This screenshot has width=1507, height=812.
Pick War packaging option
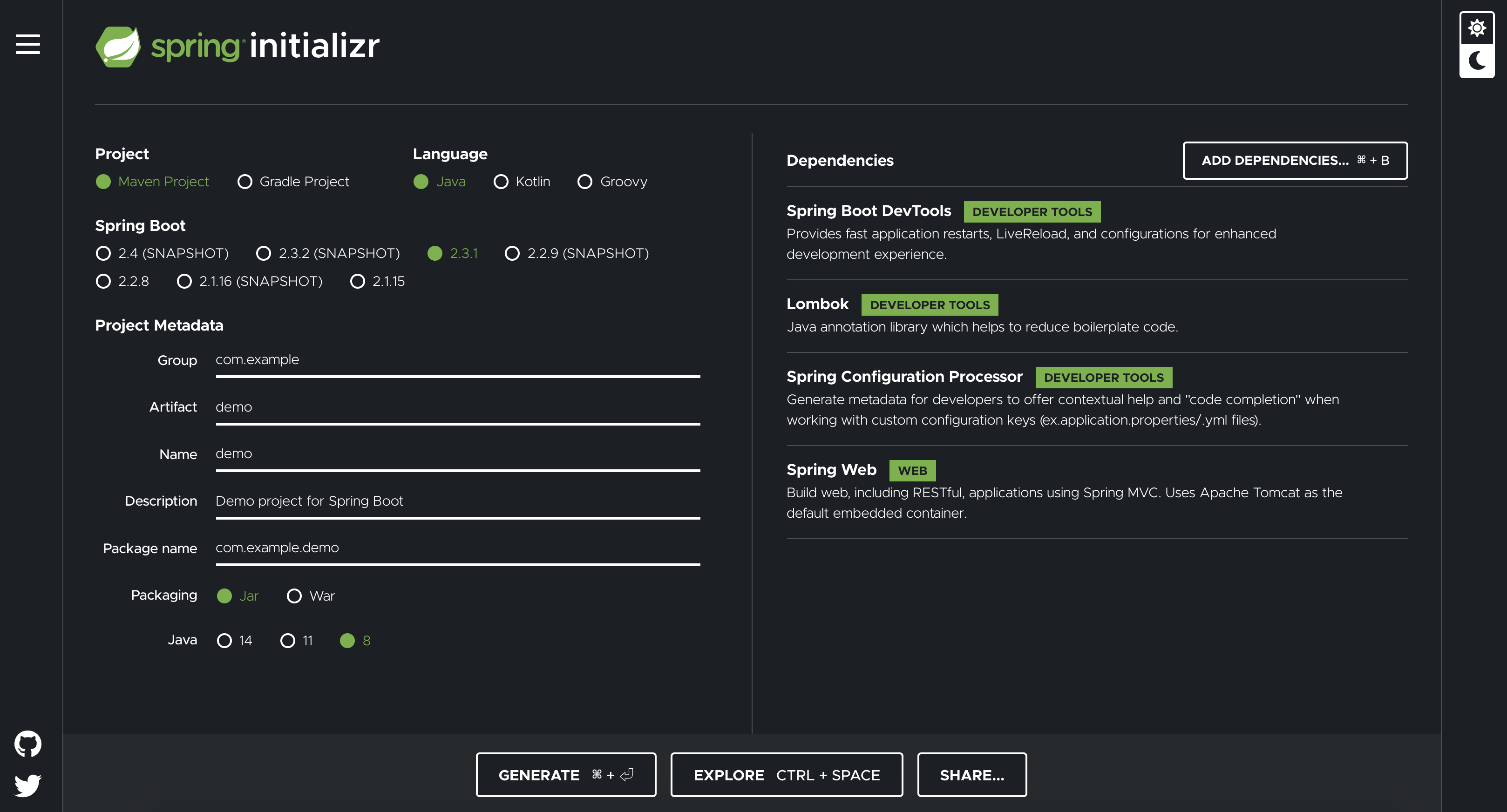coord(294,595)
